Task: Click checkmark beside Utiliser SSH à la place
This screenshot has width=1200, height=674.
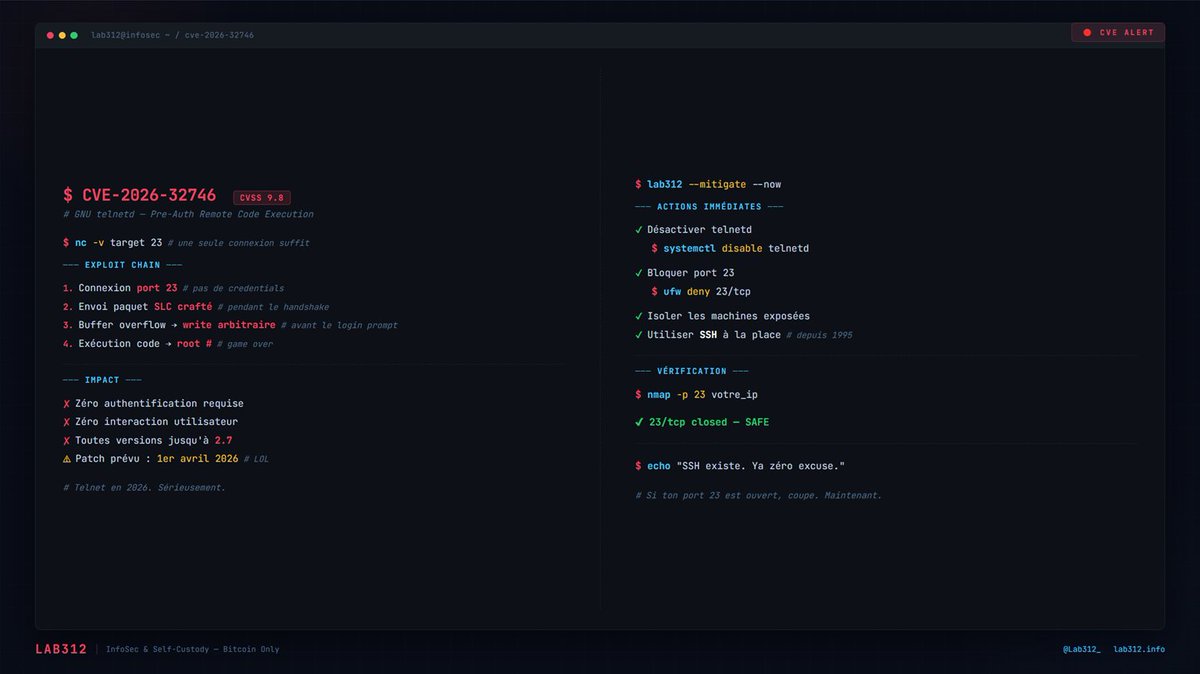Action: pyautogui.click(x=639, y=335)
